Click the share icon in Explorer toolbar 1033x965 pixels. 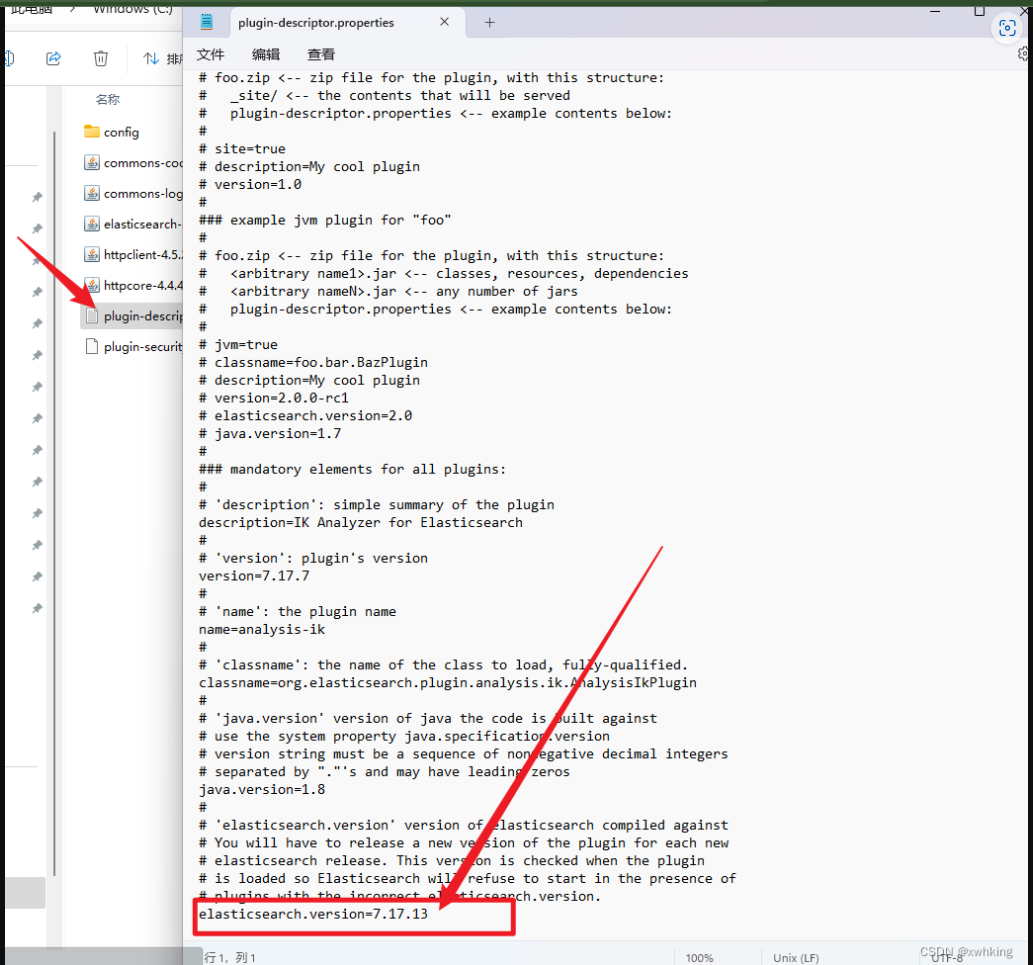54,58
